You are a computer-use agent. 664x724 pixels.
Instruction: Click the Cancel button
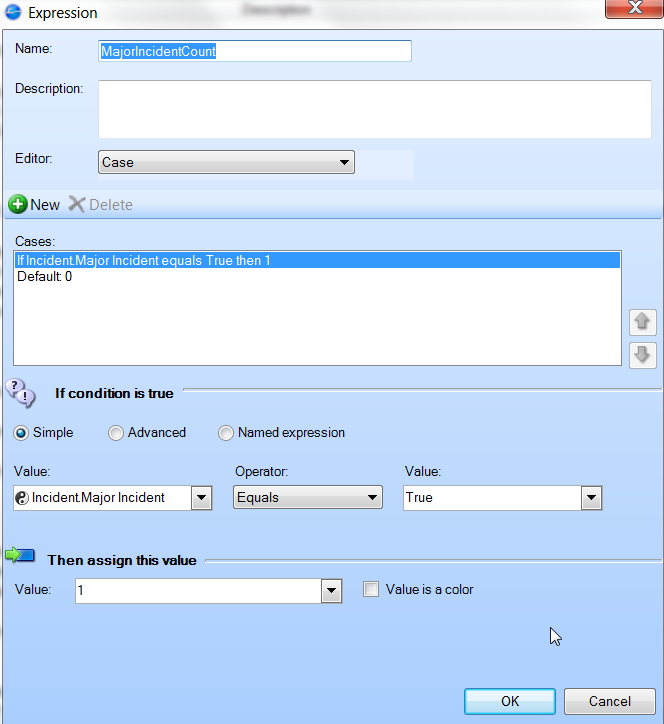pos(609,701)
